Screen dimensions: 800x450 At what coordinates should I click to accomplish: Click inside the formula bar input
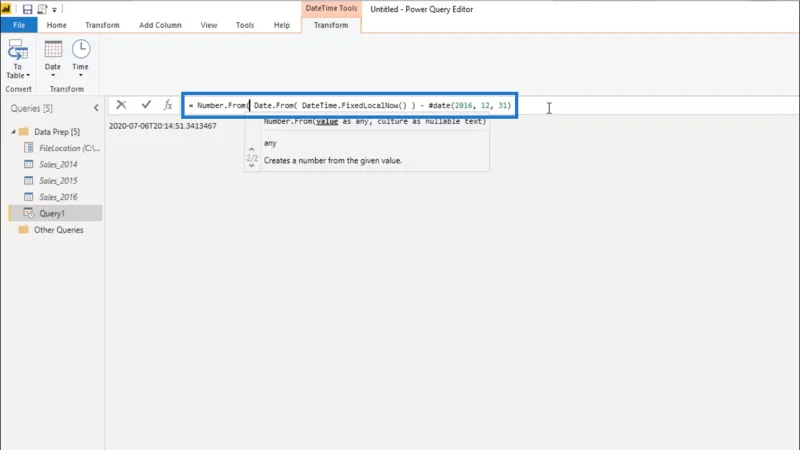349,106
